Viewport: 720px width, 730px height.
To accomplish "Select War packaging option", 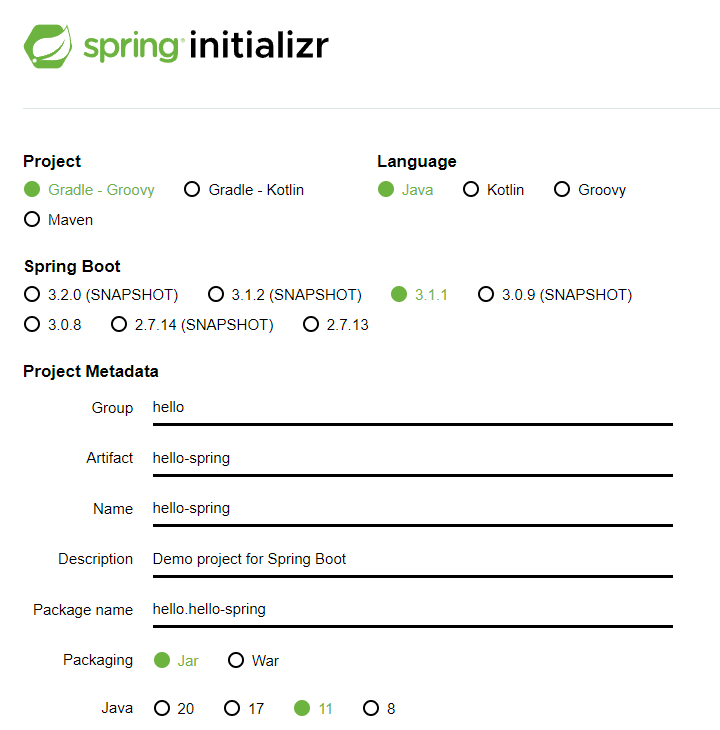I will point(253,661).
